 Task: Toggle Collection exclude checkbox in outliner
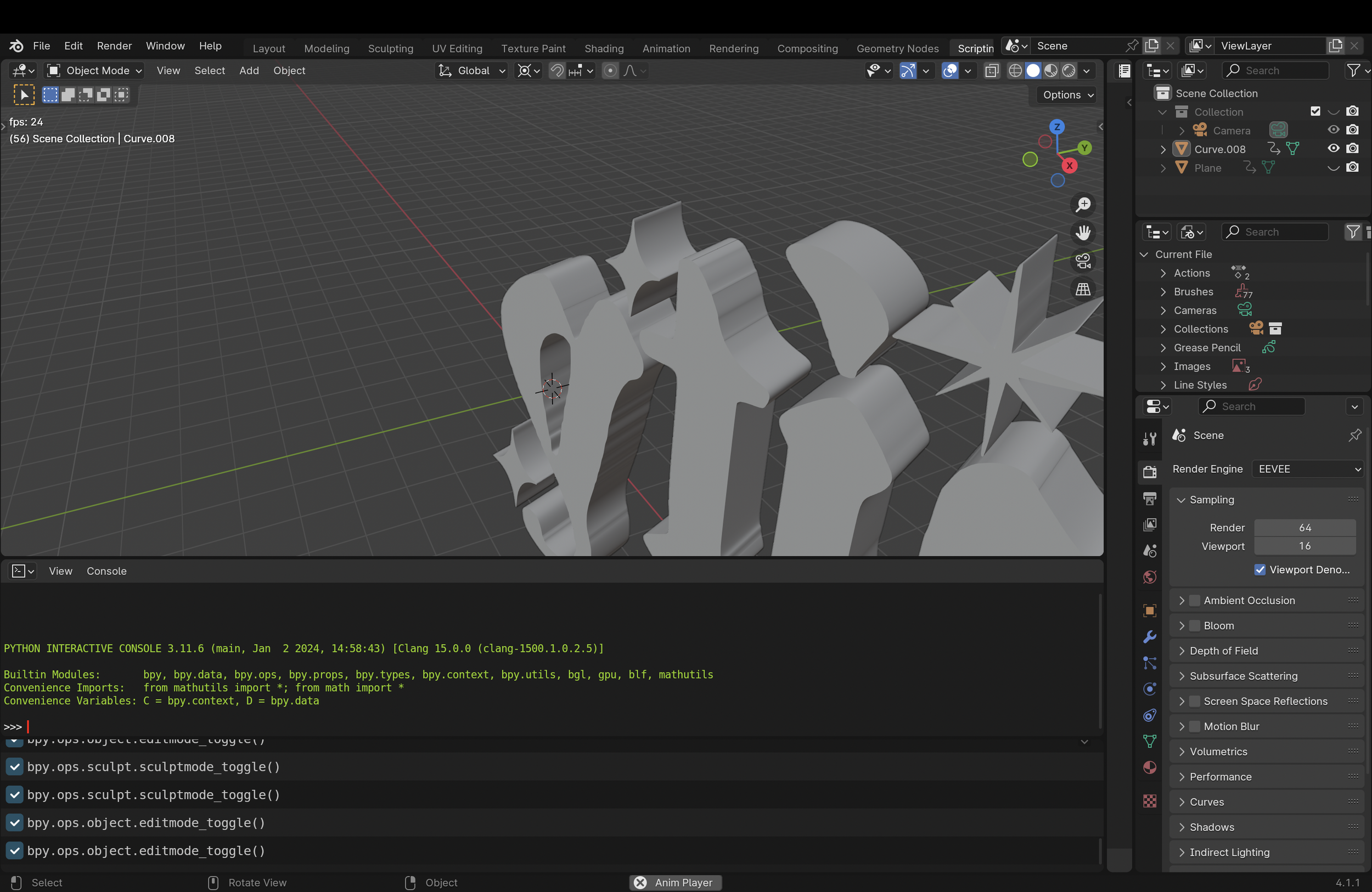[1315, 111]
